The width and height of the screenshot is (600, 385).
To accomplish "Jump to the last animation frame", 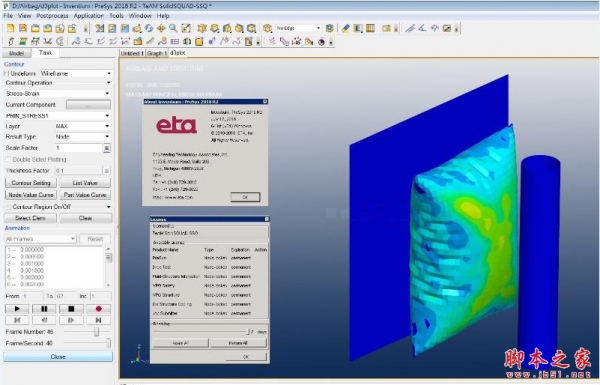I will 98,320.
